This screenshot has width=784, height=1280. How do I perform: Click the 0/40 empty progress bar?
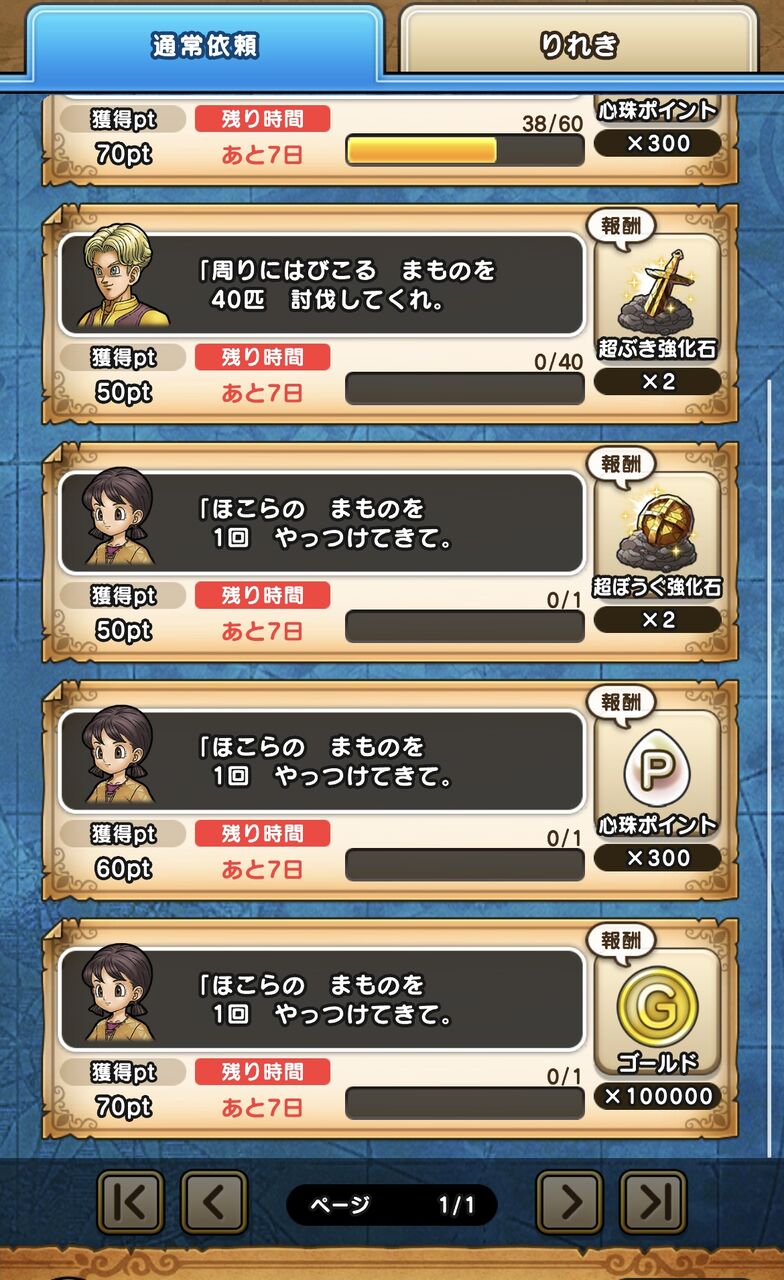pos(465,388)
